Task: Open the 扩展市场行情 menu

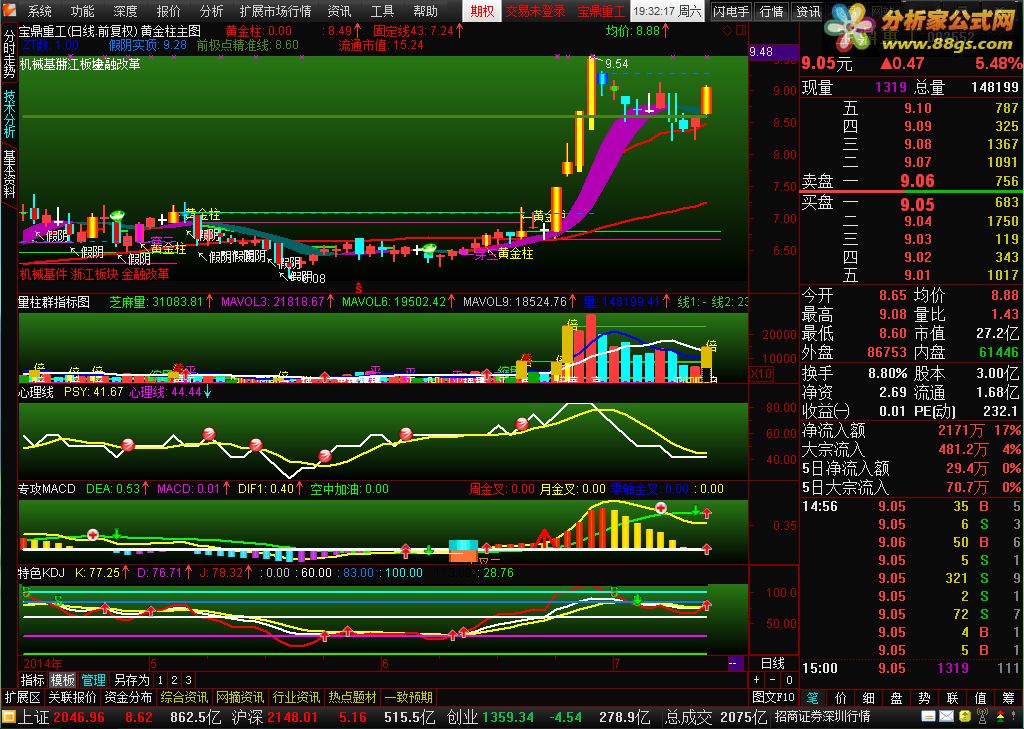Action: click(275, 11)
